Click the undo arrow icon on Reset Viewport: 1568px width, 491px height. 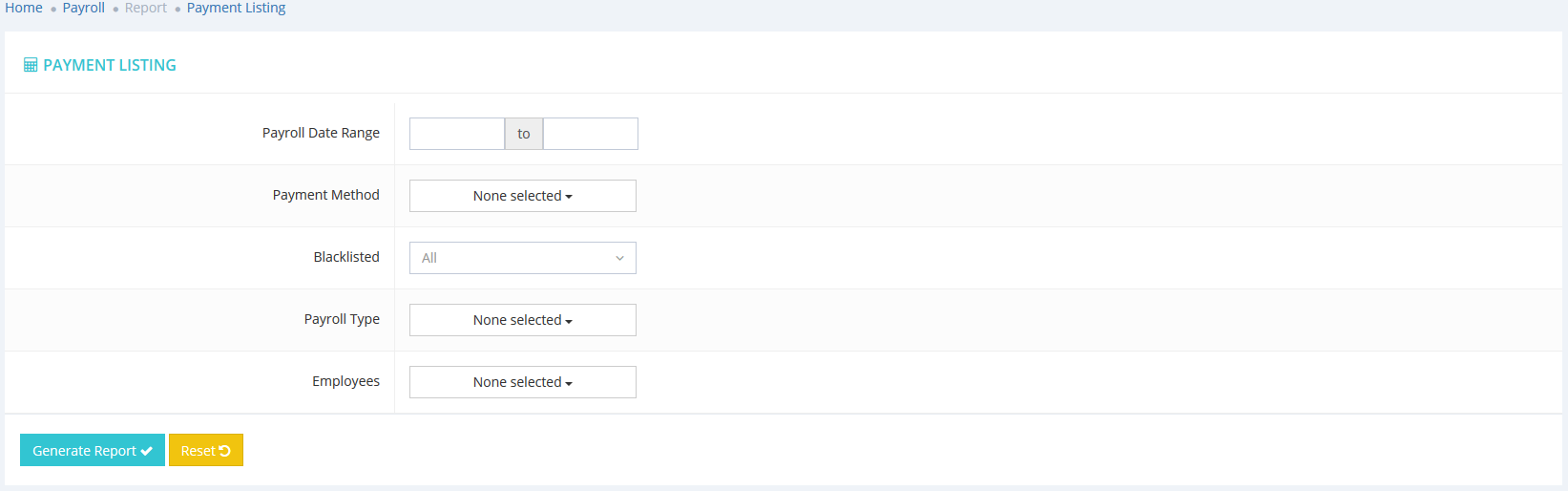(225, 451)
